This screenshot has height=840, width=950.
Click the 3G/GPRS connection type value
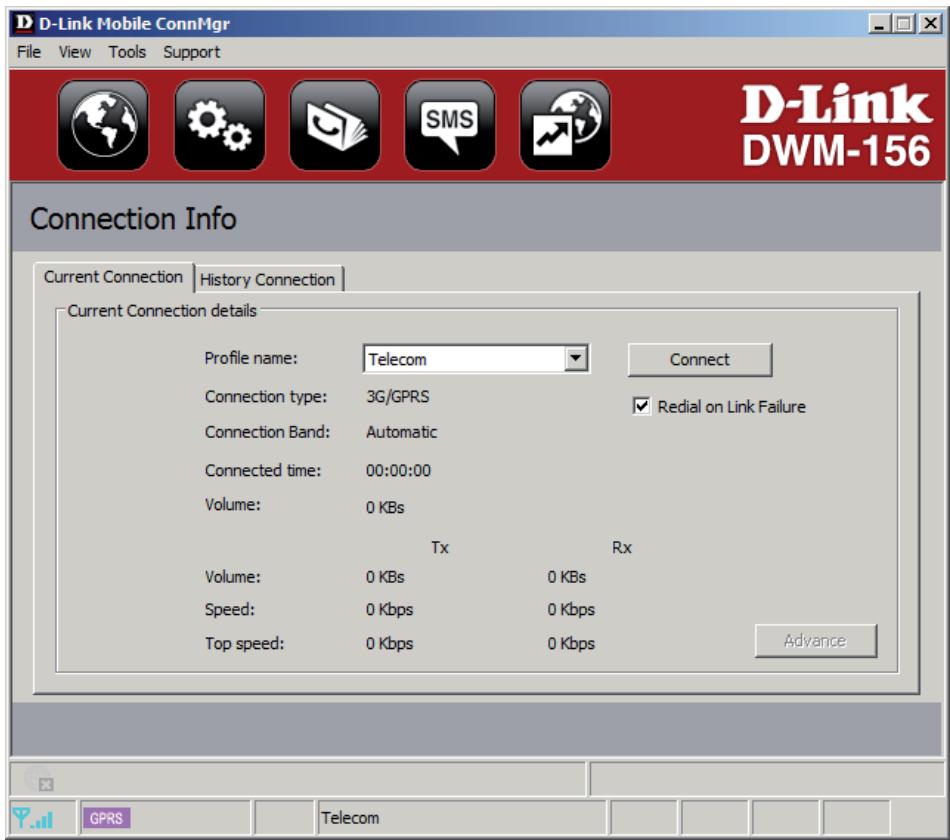coord(398,396)
